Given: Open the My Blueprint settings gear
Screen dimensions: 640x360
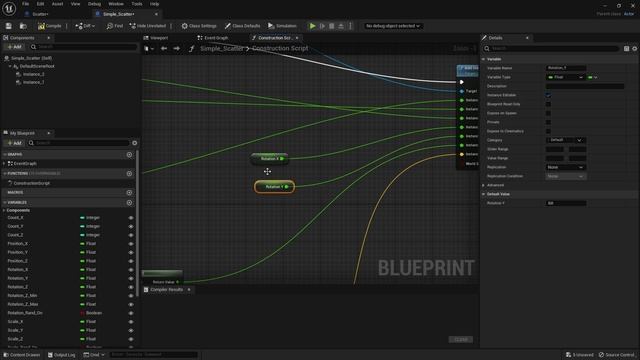Looking at the screenshot, I should 135,143.
